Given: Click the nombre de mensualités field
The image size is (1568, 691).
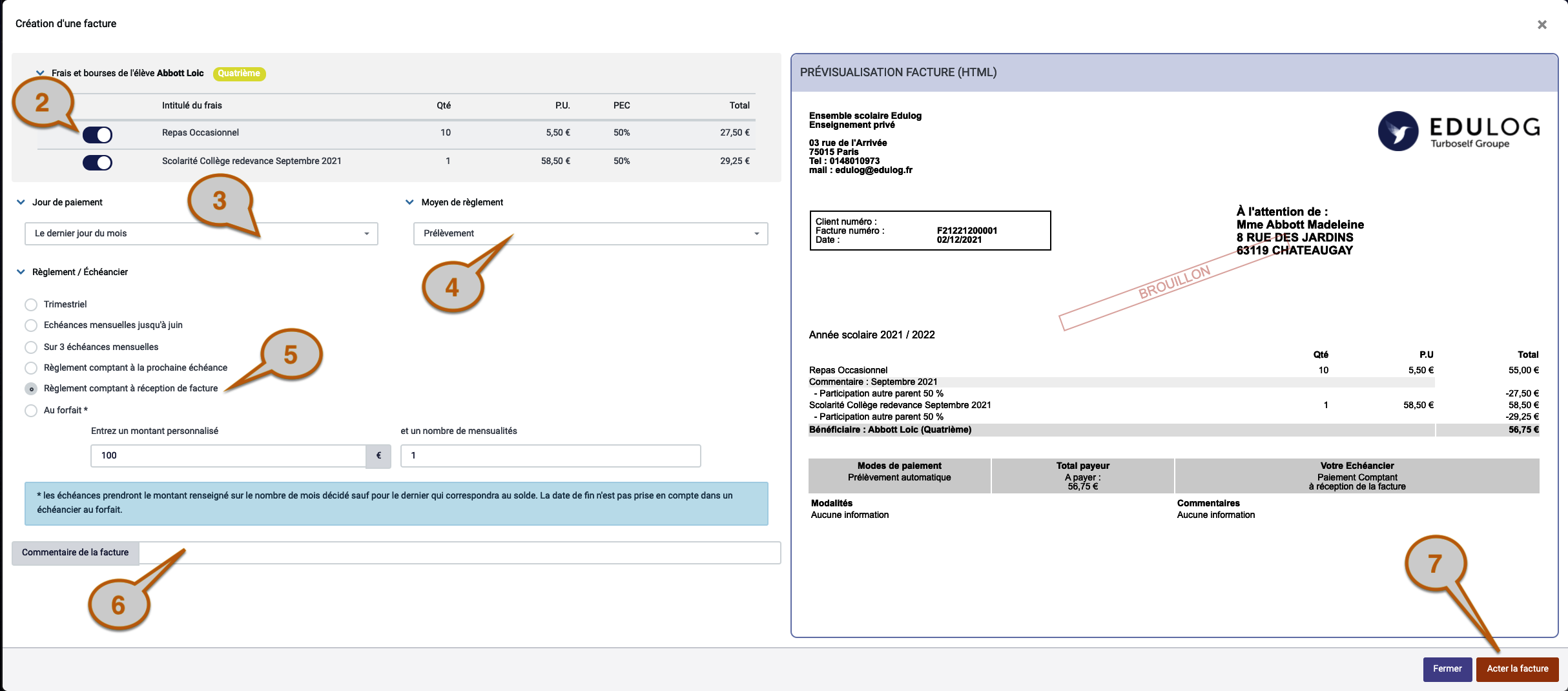Looking at the screenshot, I should pos(550,455).
